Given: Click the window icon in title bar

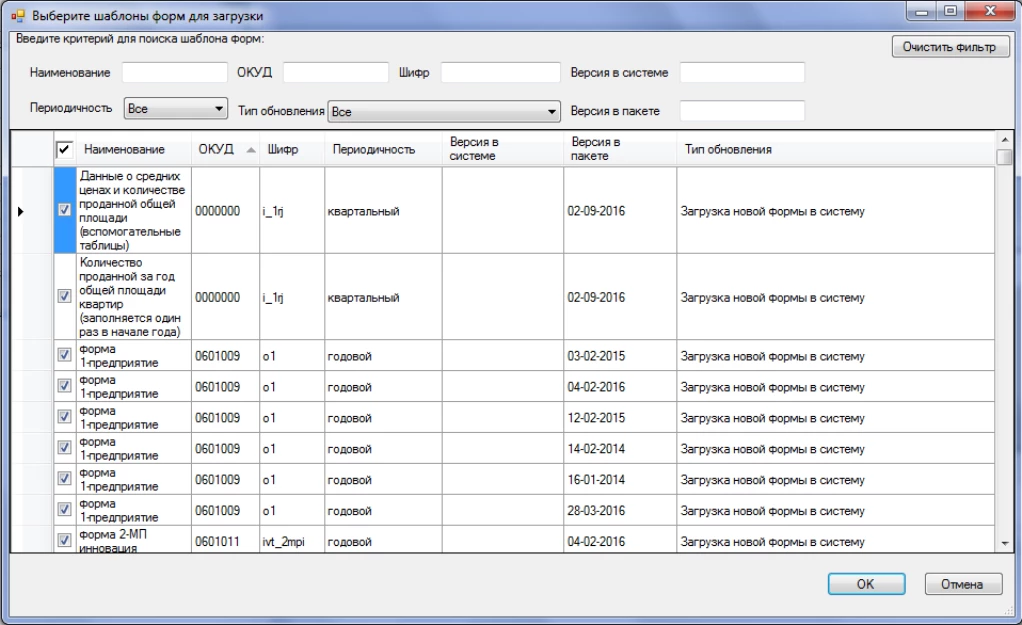Looking at the screenshot, I should pos(17,17).
